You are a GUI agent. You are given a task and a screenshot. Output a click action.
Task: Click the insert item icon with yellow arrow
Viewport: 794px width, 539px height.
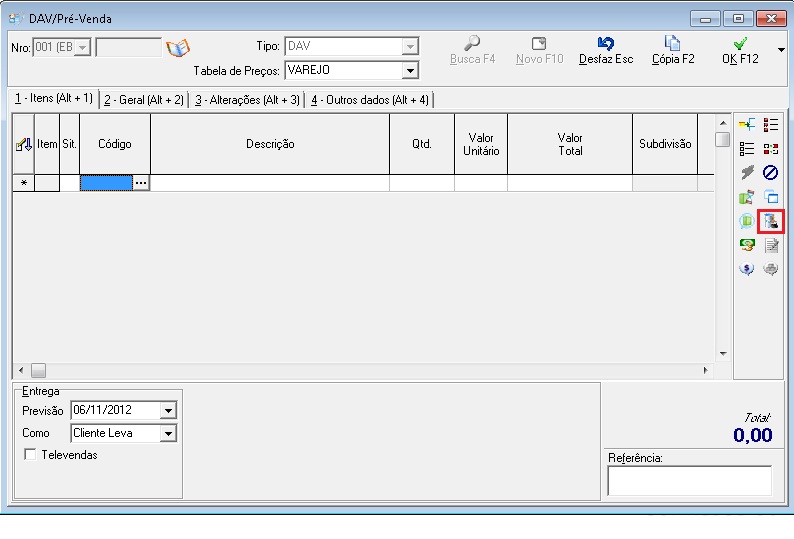point(747,124)
